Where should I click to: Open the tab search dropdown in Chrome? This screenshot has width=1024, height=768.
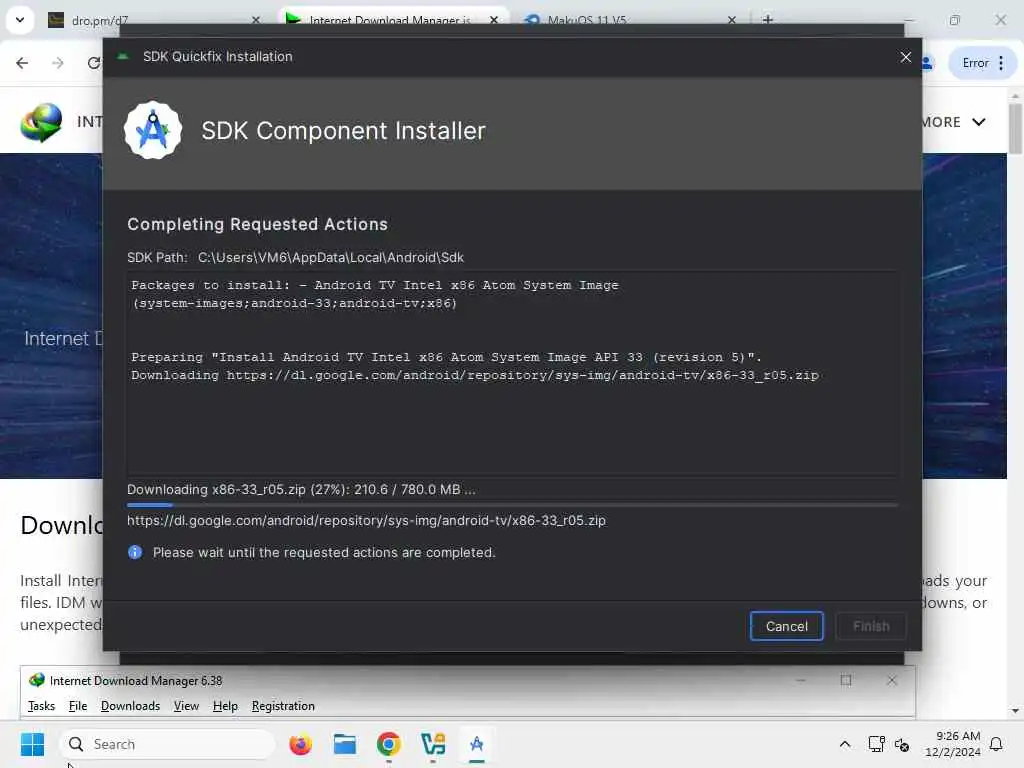click(20, 20)
